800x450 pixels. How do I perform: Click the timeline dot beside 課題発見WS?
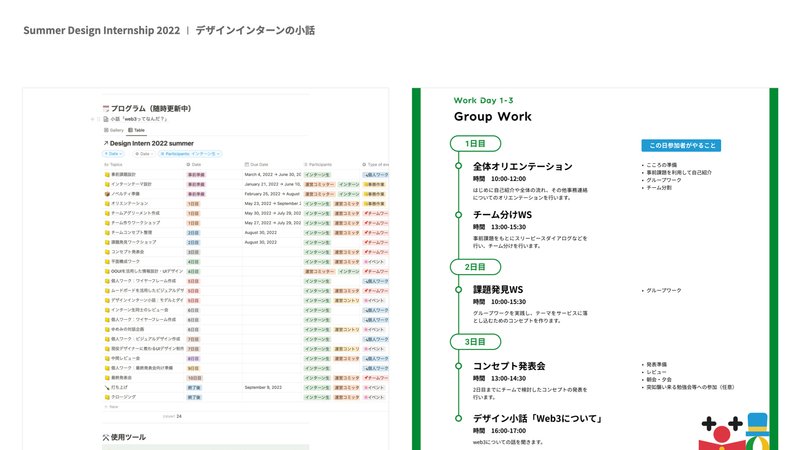point(458,290)
